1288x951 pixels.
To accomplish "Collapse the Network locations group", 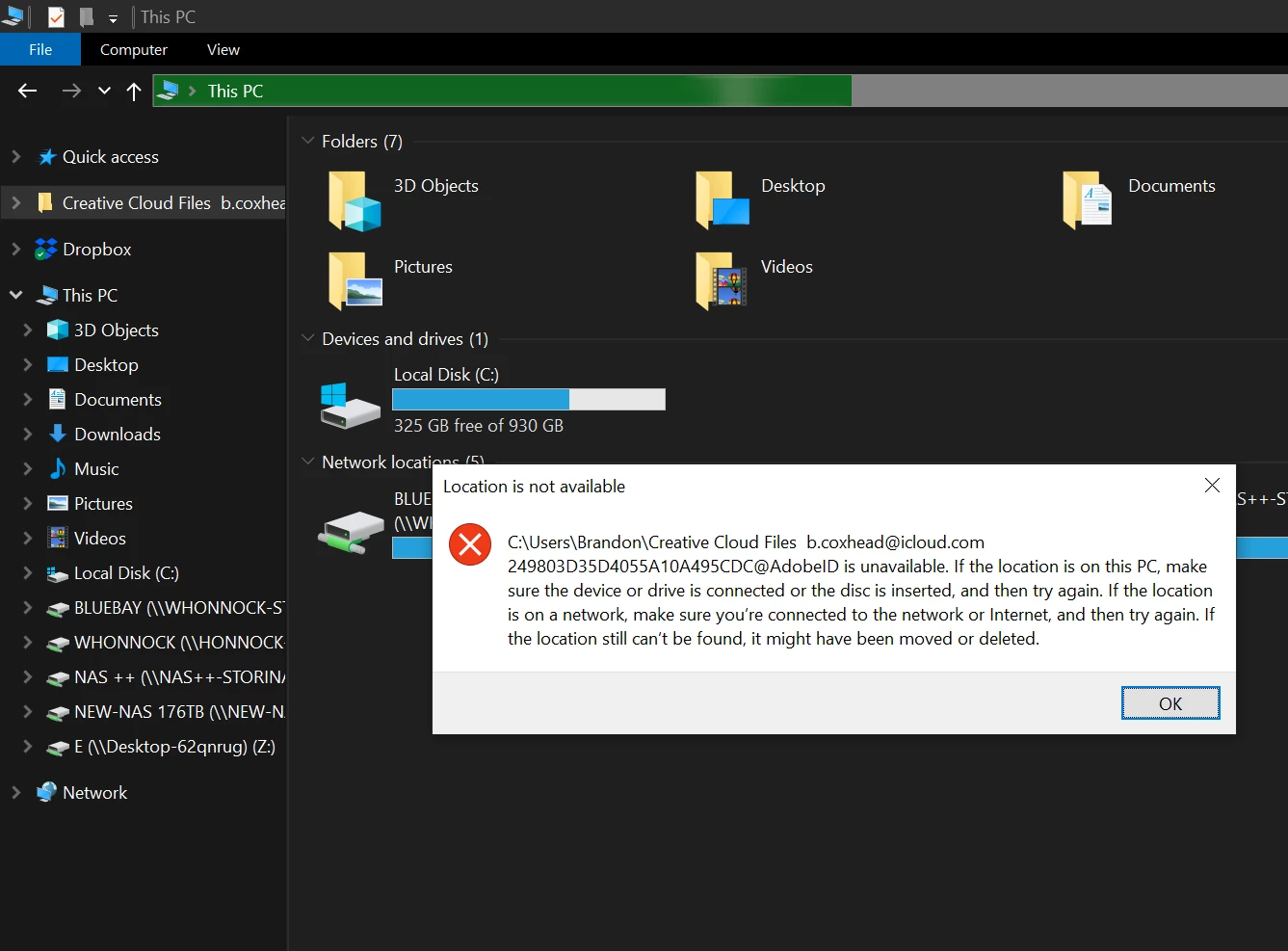I will click(x=308, y=462).
